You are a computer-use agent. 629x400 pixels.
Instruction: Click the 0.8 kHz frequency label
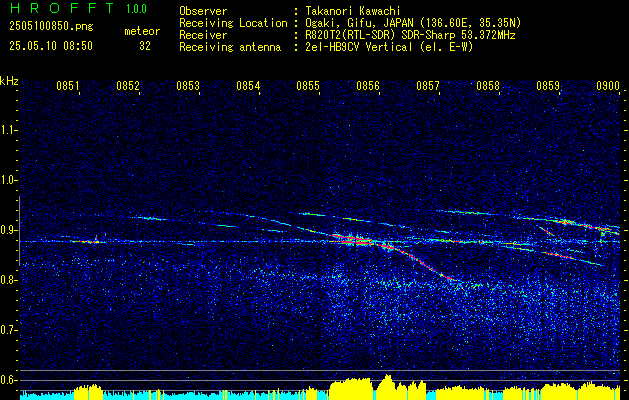(x=8, y=280)
